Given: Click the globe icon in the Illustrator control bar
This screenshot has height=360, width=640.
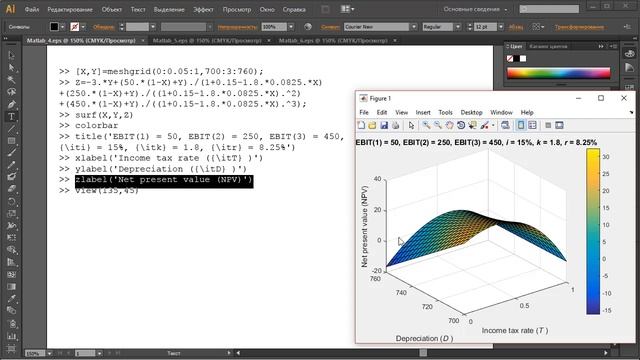Looking at the screenshot, I should 308,27.
